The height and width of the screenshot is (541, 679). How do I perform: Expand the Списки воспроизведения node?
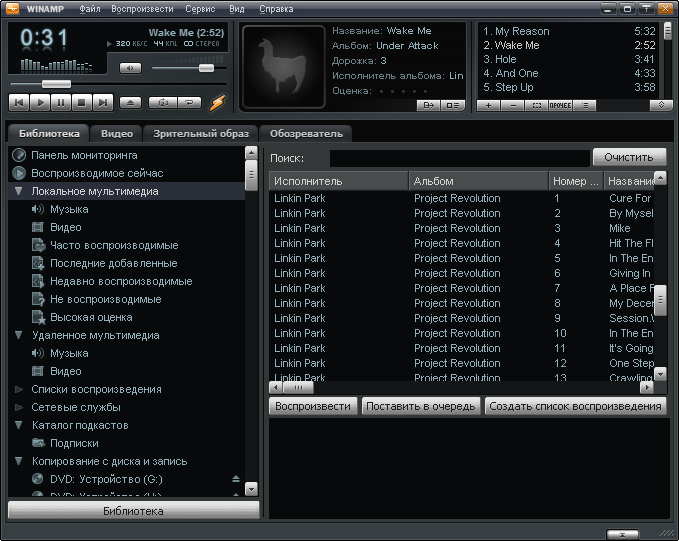click(19, 389)
